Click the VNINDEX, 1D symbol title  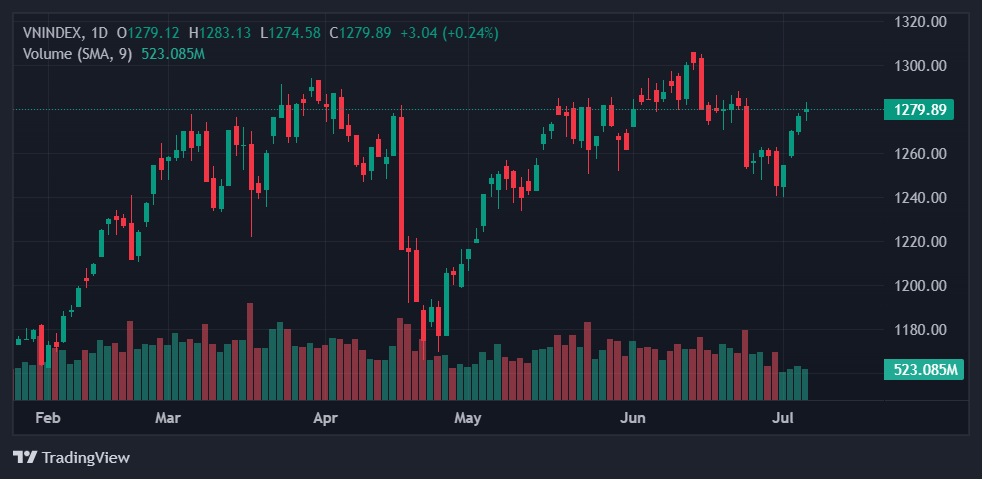[65, 33]
